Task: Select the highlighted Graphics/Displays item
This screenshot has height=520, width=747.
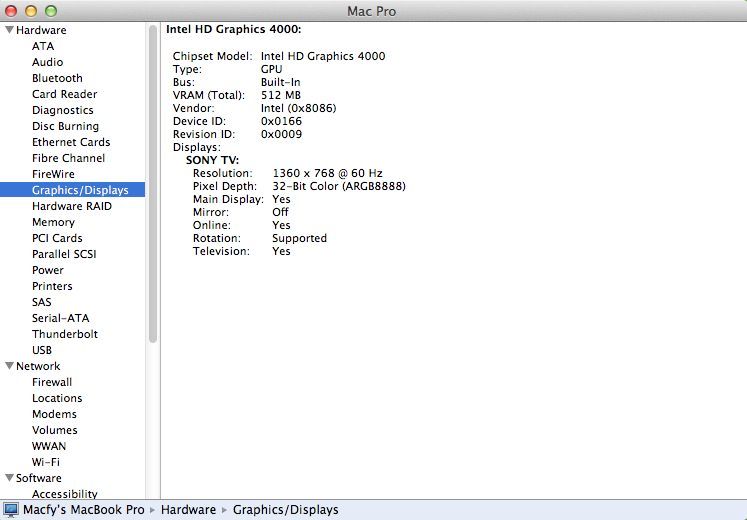Action: click(x=72, y=190)
